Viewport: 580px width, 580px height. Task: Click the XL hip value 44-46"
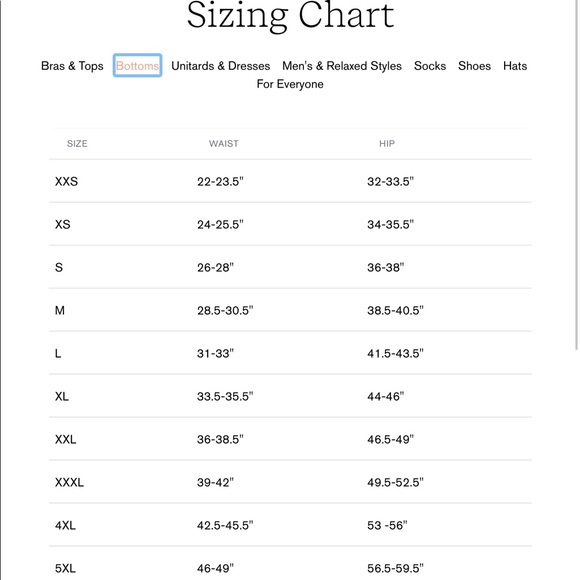(x=385, y=397)
